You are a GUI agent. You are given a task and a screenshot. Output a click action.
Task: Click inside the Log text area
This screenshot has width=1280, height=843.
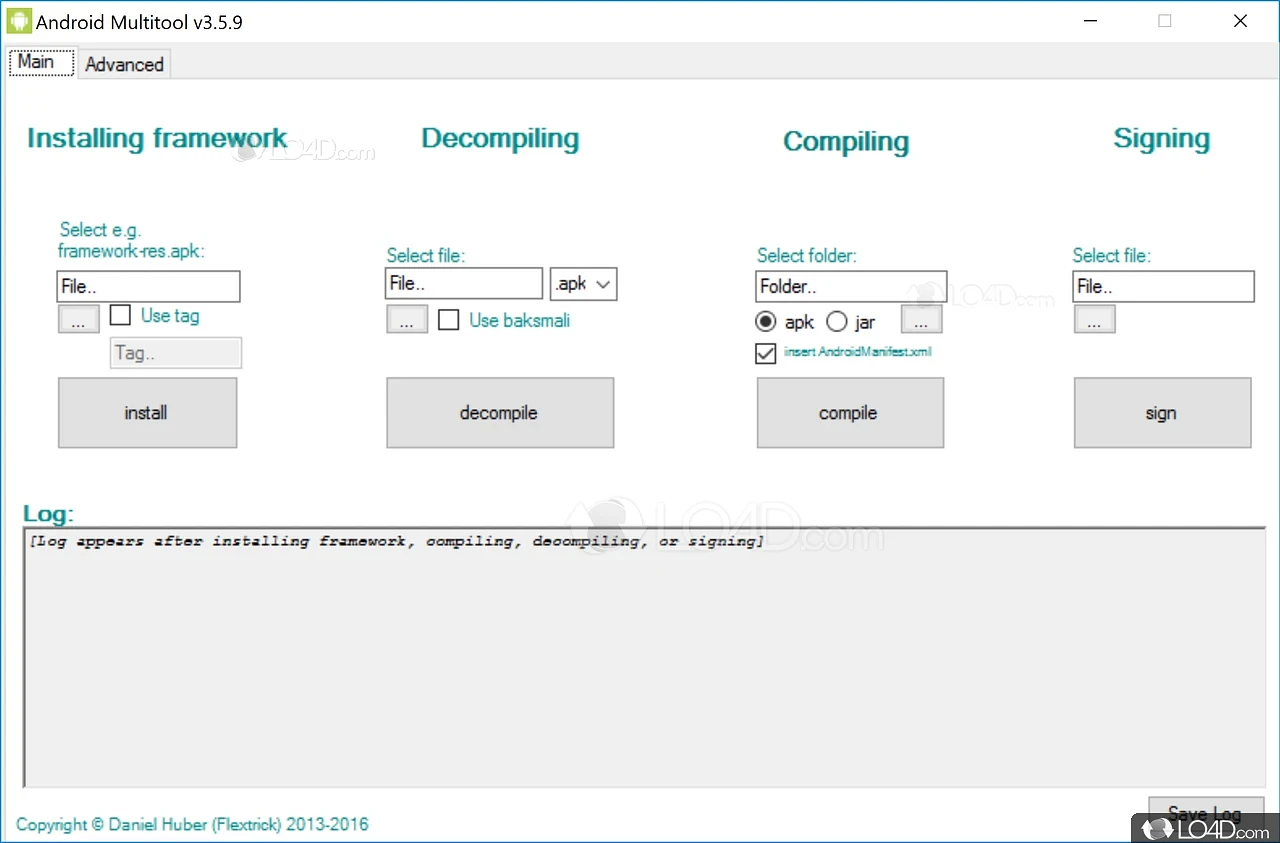click(644, 657)
